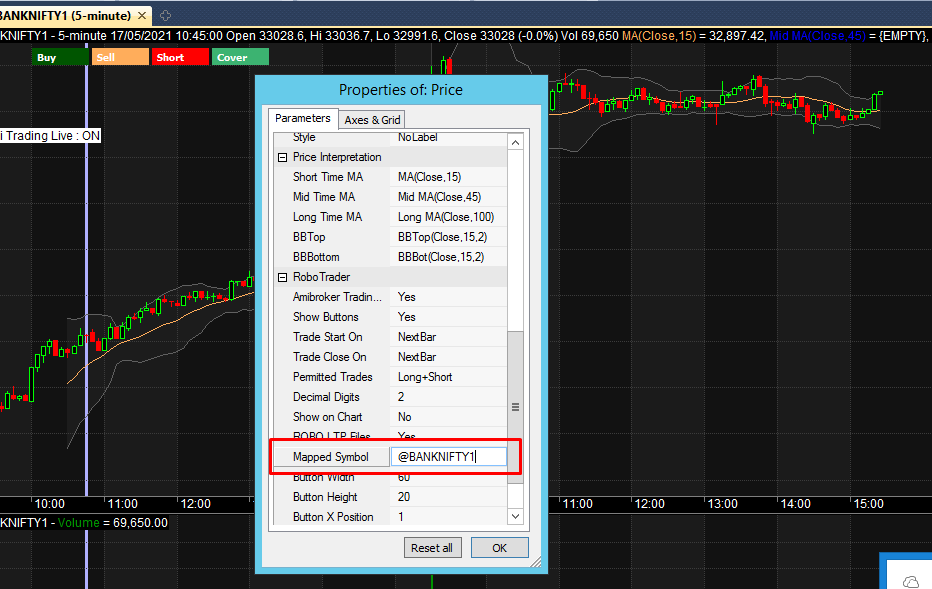
Task: Select the BBBottom value BBBot(Close,15,2)
Action: [449, 257]
